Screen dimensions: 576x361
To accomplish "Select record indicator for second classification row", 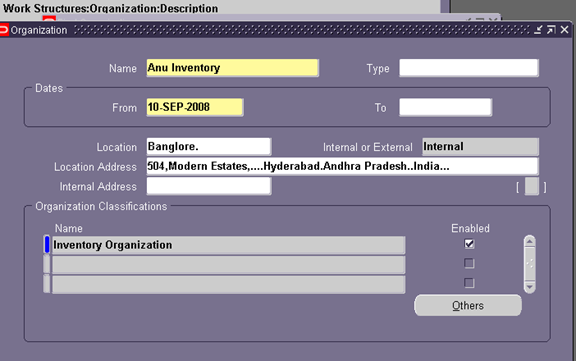I will 47,264.
